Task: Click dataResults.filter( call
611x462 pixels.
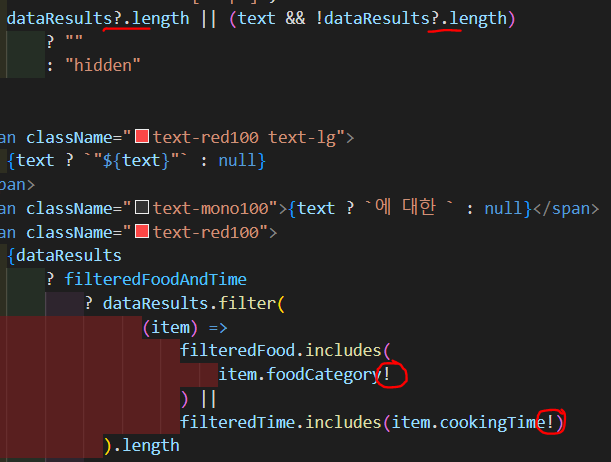Action: click(x=194, y=303)
